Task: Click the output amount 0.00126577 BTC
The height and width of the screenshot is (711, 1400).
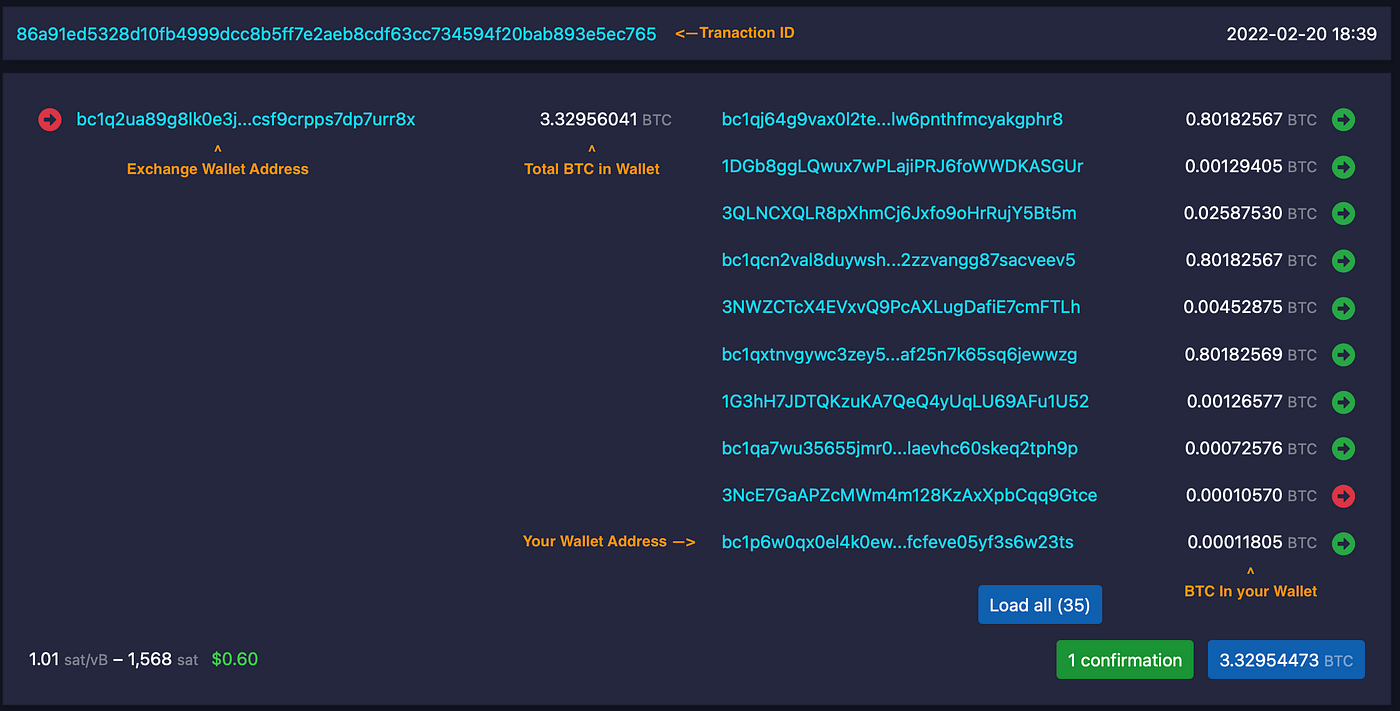Action: (x=1252, y=401)
